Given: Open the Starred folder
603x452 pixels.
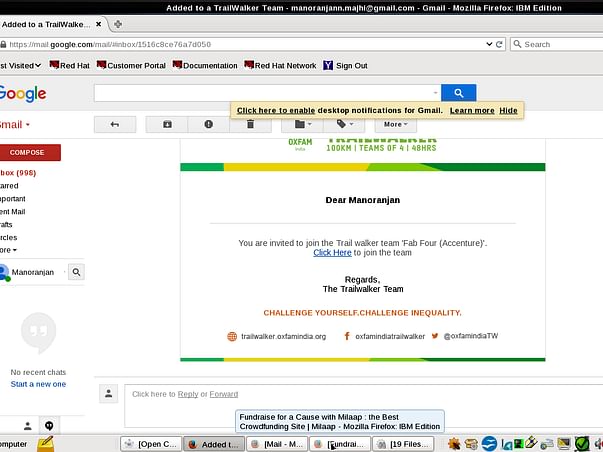Looking at the screenshot, I should tap(9, 186).
